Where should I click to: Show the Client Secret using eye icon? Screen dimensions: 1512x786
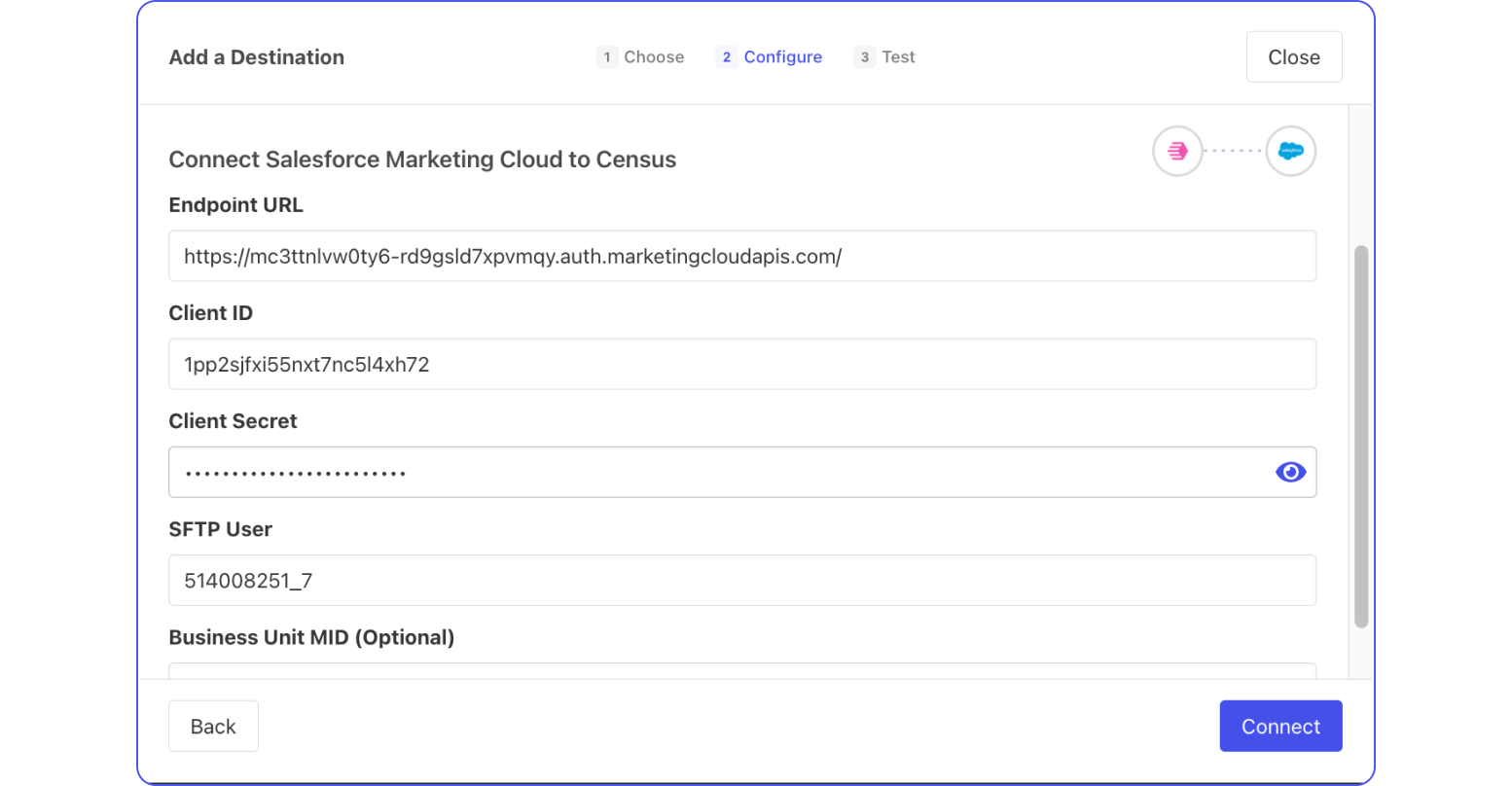point(1290,472)
